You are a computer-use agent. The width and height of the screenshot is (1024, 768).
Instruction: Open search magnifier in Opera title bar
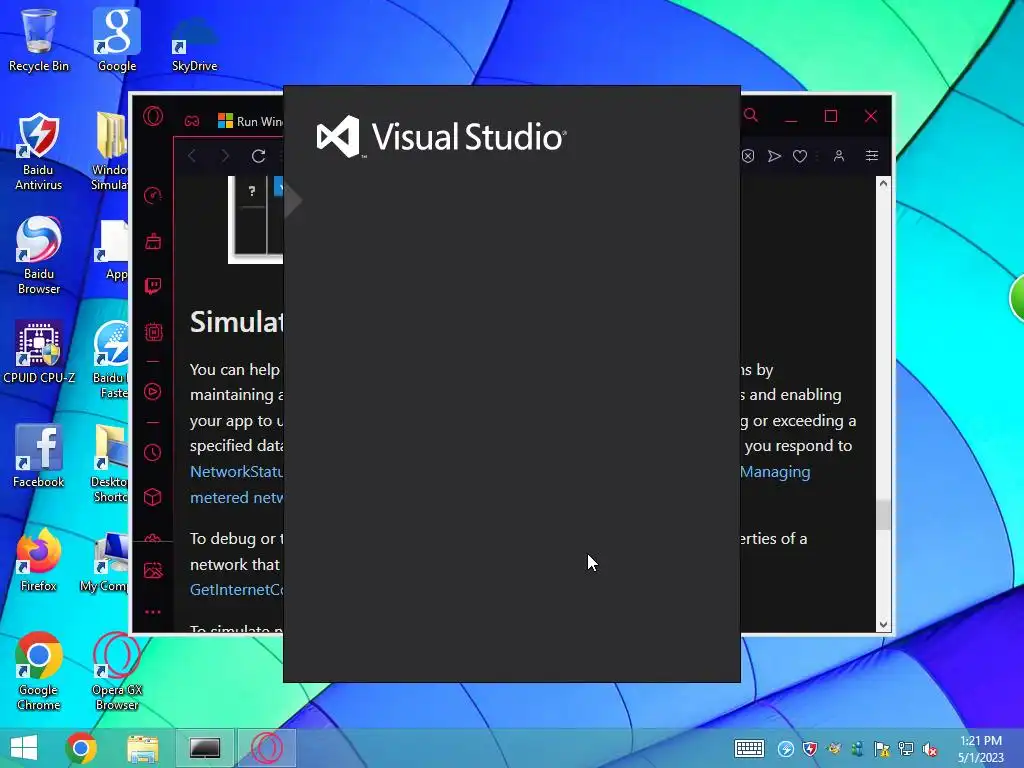[x=751, y=116]
